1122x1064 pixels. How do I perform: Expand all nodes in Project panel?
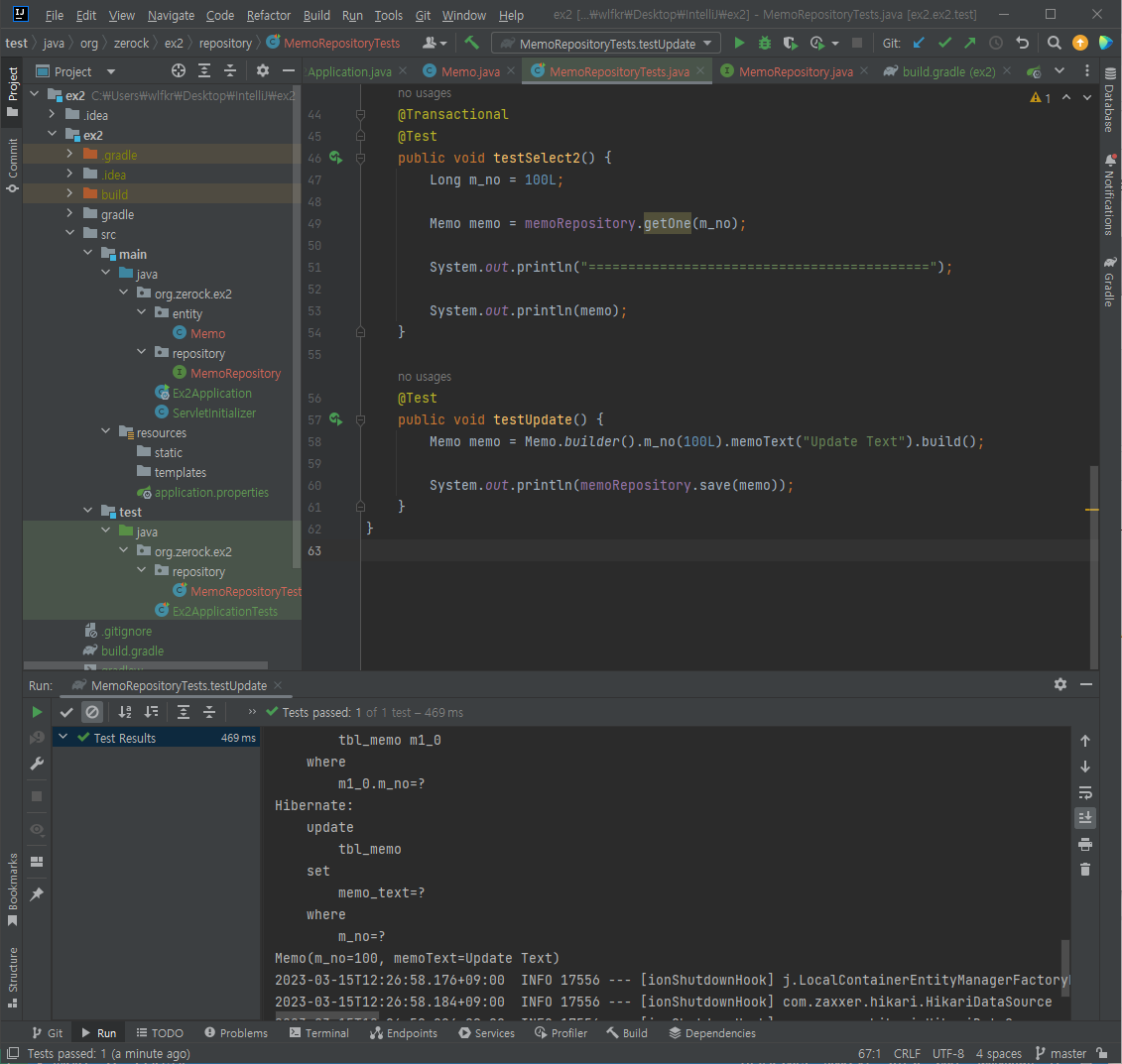(x=204, y=70)
